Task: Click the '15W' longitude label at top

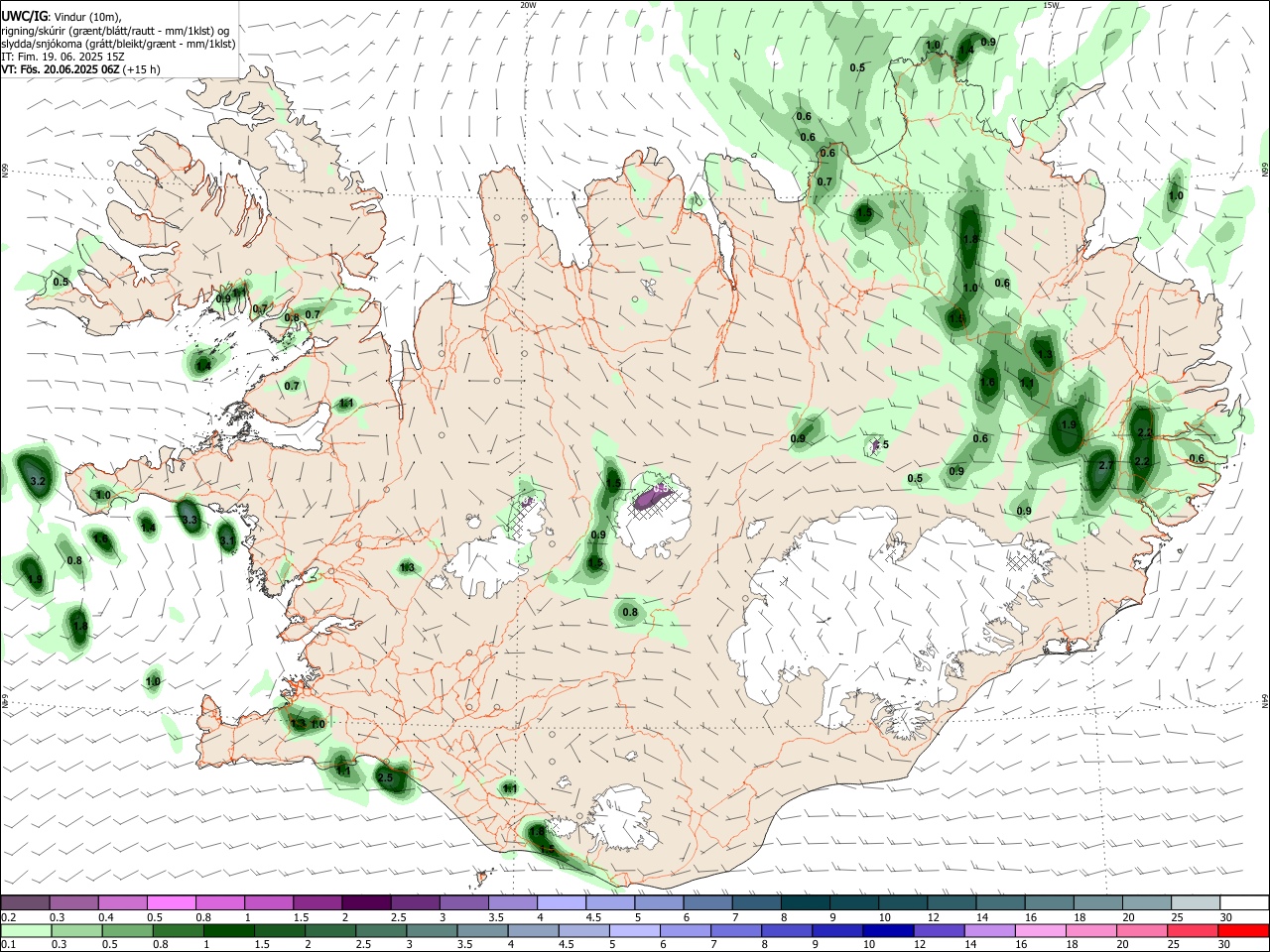Action: [1051, 5]
